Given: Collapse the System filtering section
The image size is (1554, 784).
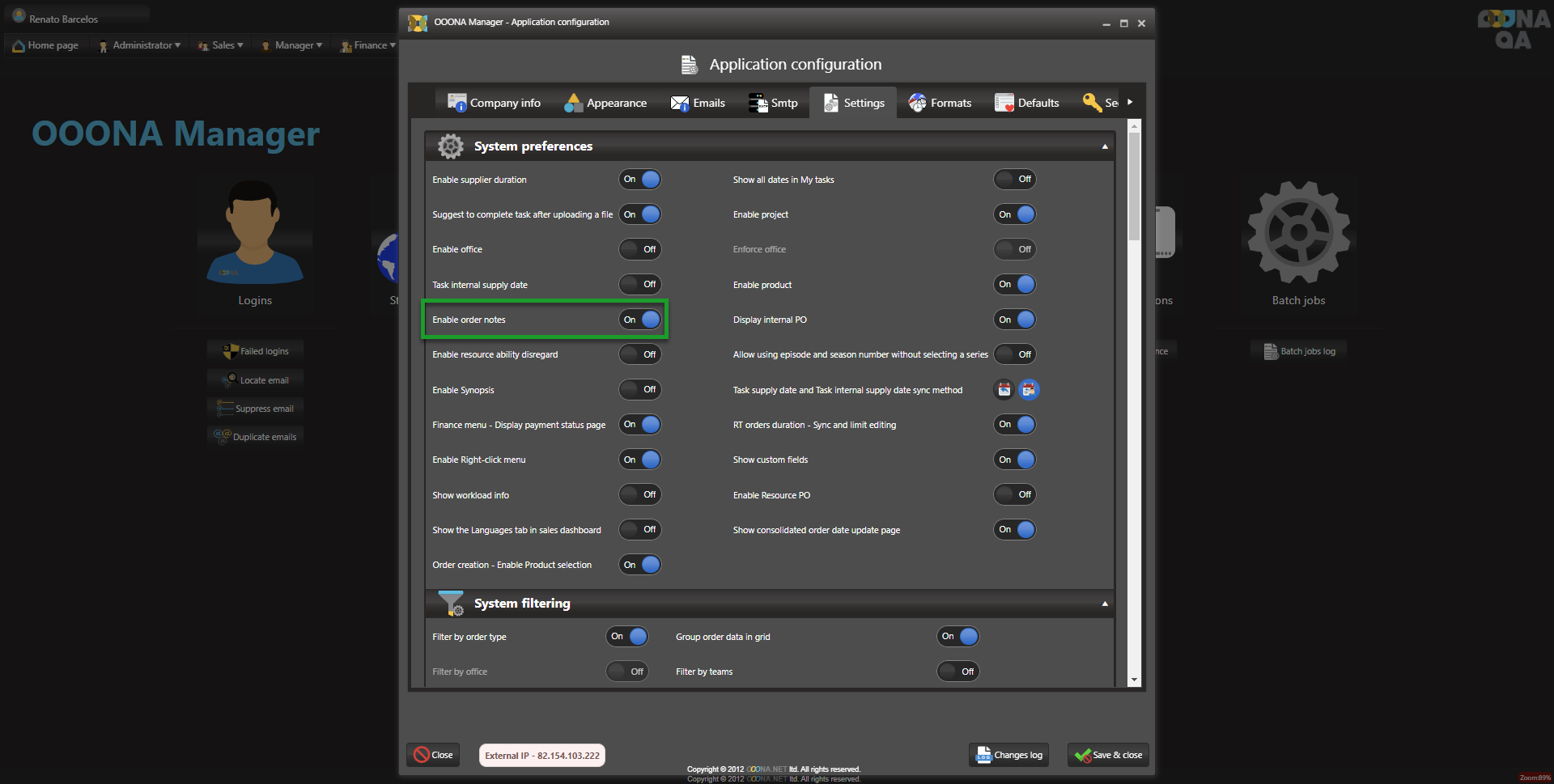Looking at the screenshot, I should [1105, 604].
